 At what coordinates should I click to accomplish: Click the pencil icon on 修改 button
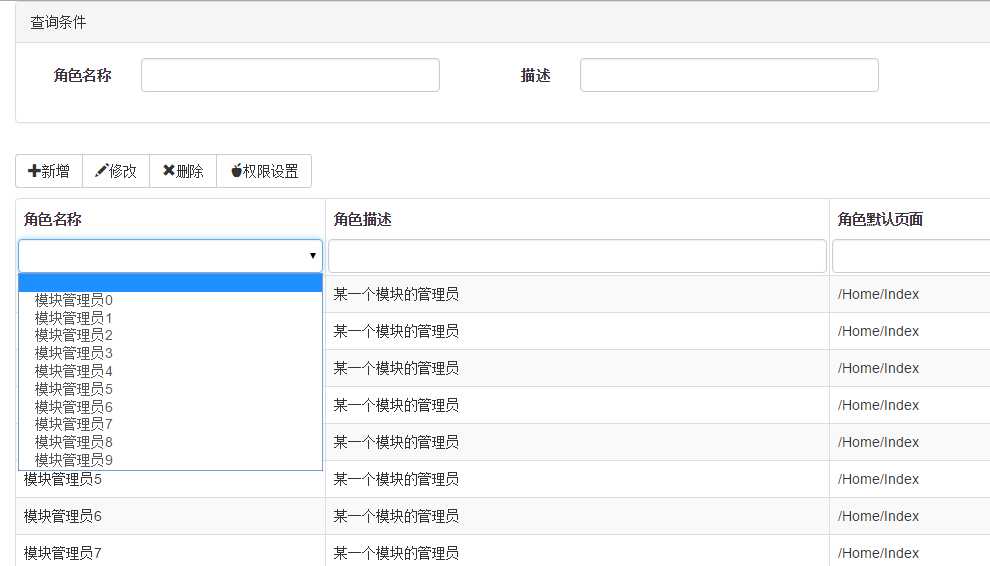coord(101,171)
